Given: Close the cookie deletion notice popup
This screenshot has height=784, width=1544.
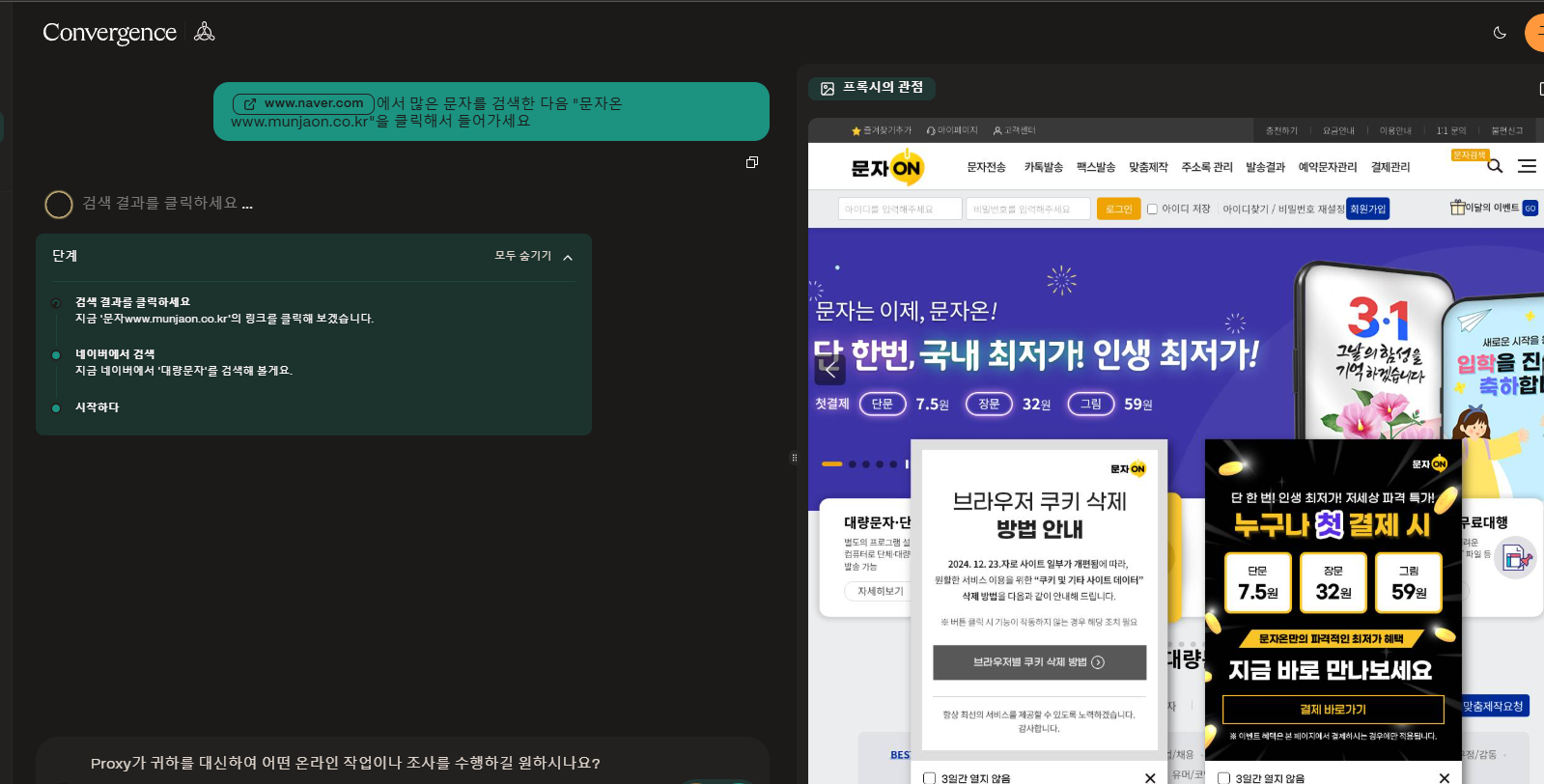Looking at the screenshot, I should pos(1149,777).
